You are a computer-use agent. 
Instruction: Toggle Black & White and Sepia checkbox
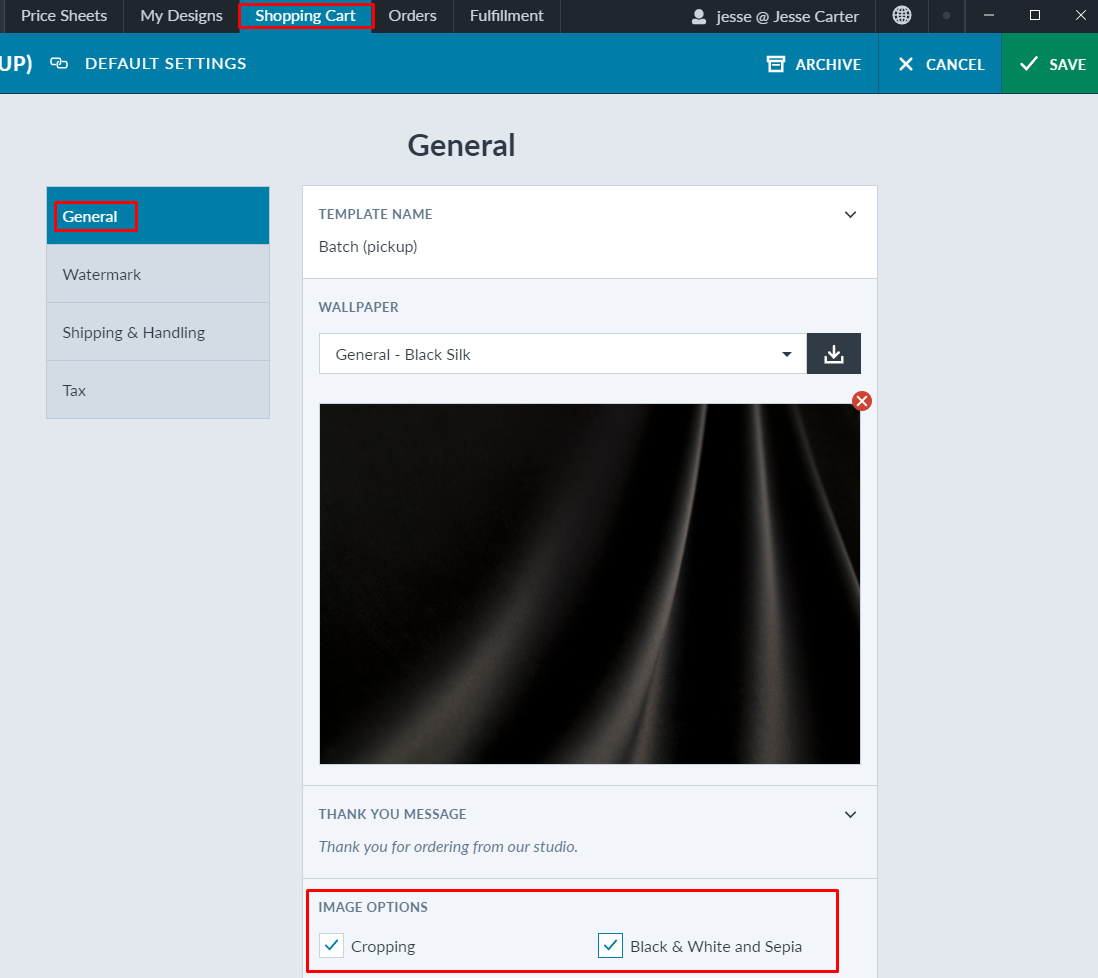(x=610, y=946)
